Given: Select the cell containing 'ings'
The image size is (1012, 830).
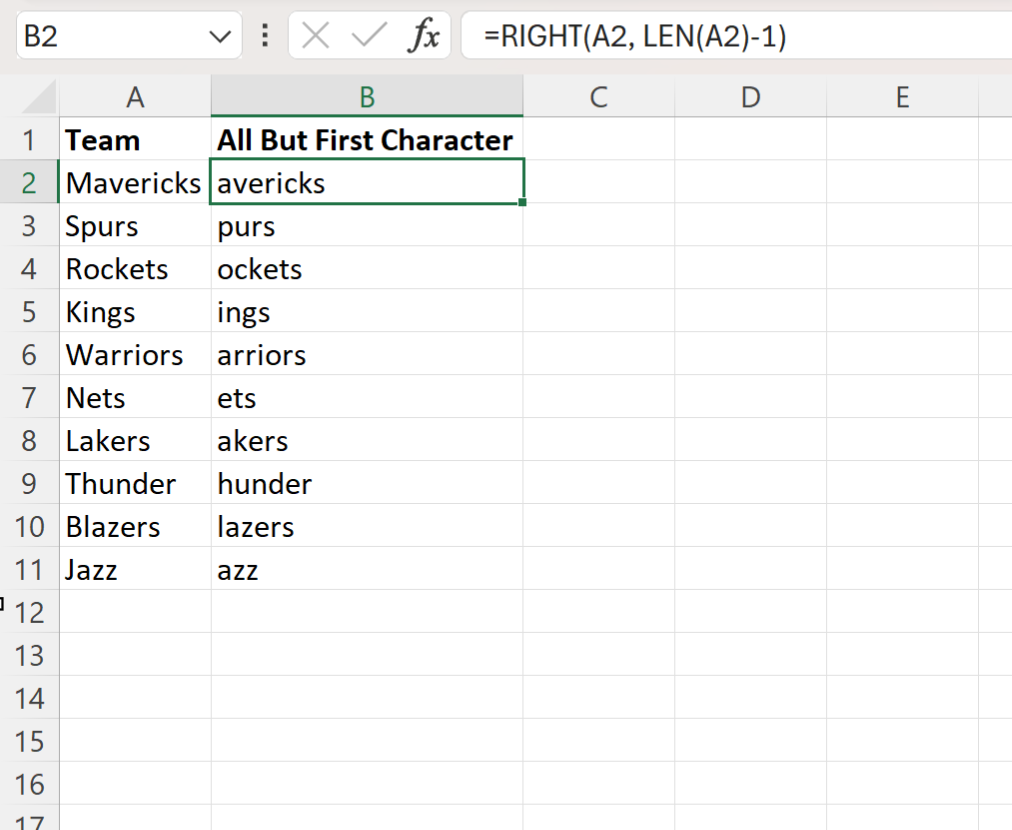Looking at the screenshot, I should tap(367, 312).
